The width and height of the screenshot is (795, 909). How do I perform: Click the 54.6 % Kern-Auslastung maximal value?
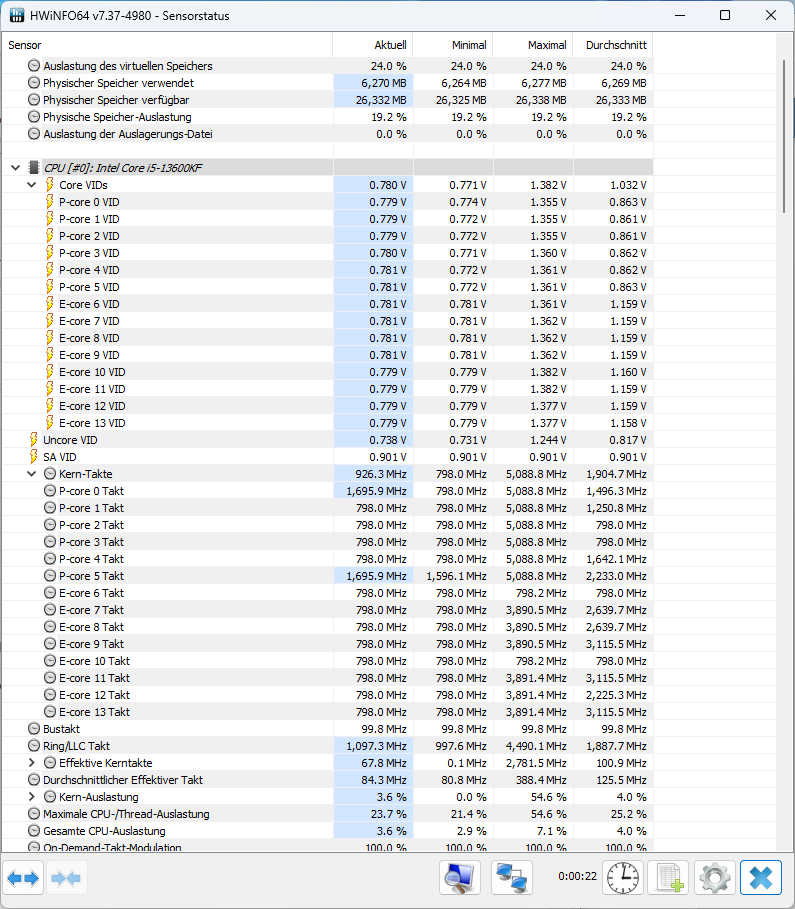click(x=549, y=797)
